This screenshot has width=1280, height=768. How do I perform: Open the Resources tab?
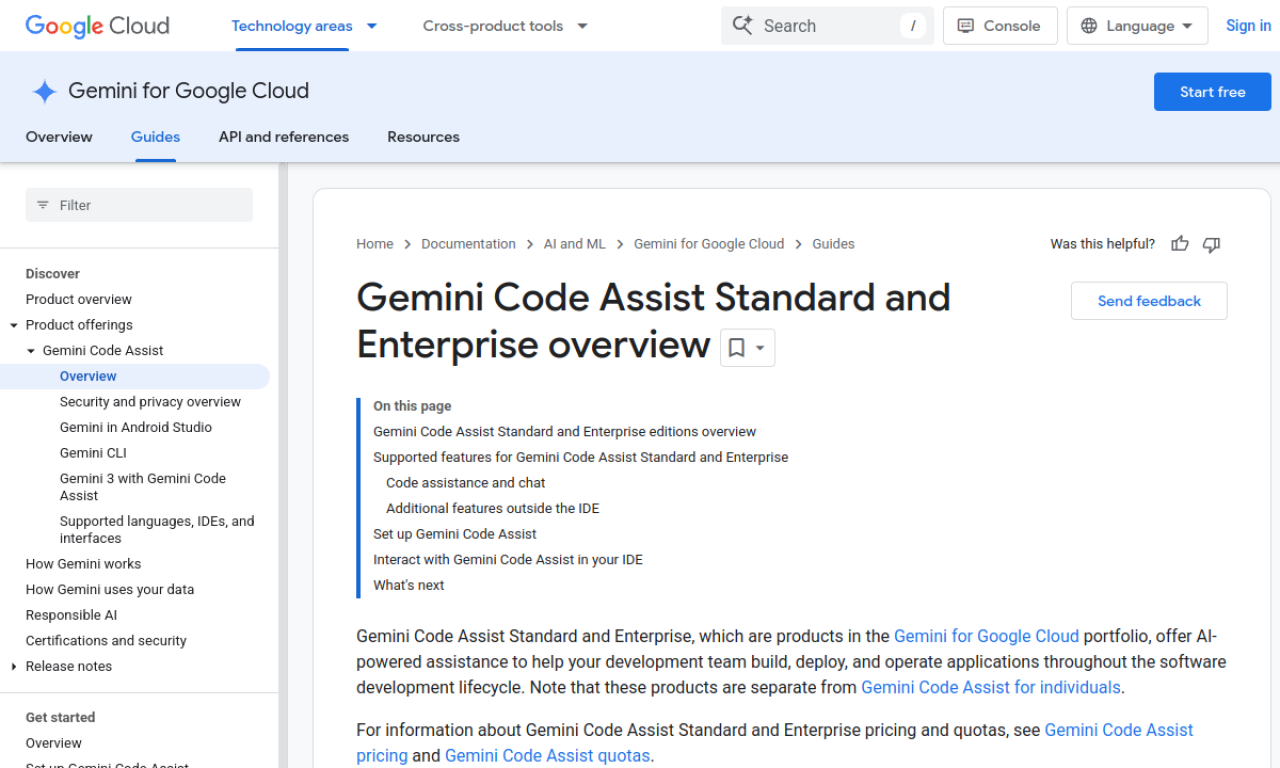pos(423,137)
